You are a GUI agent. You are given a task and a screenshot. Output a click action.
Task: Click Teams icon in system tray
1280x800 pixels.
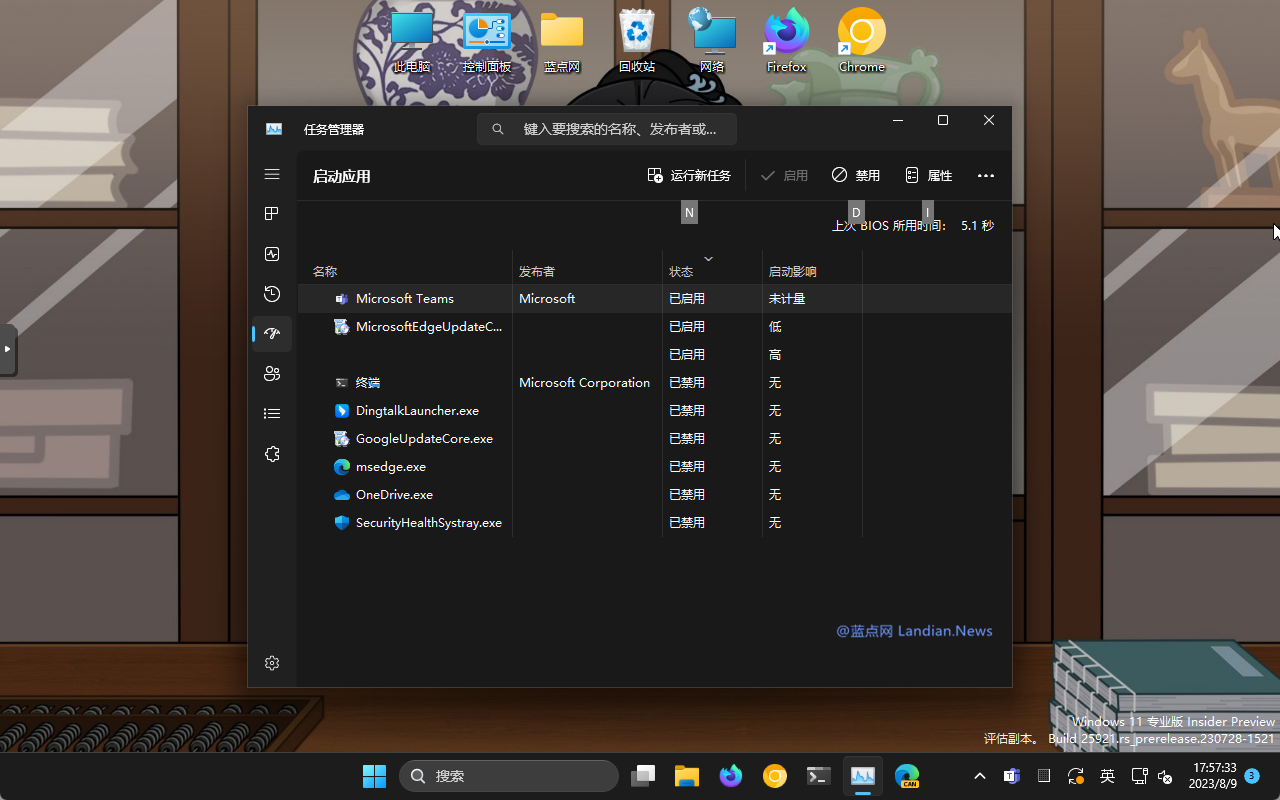point(1012,776)
